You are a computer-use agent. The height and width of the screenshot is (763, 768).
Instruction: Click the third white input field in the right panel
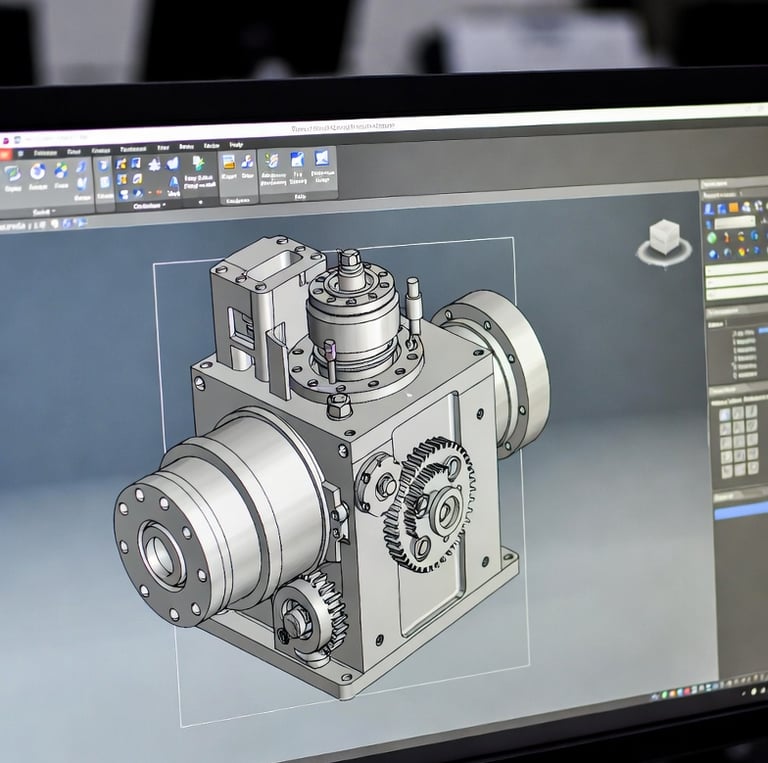point(737,293)
